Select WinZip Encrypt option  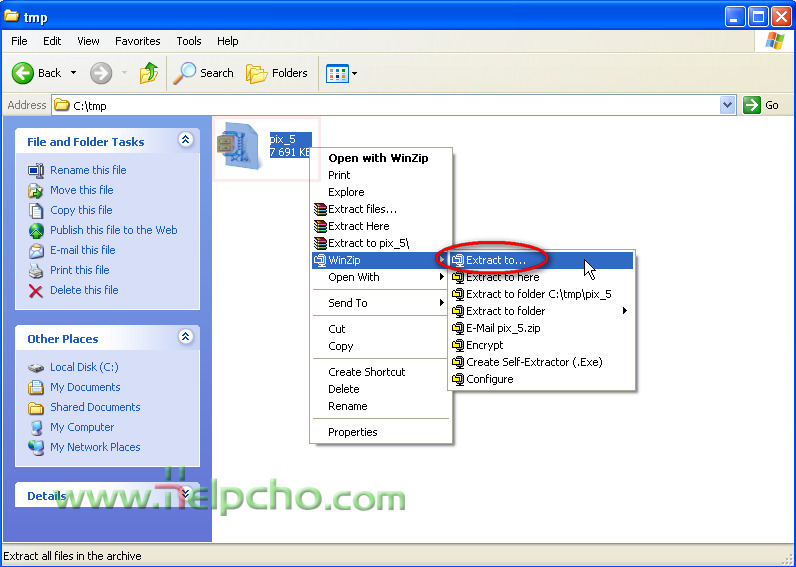[541, 345]
